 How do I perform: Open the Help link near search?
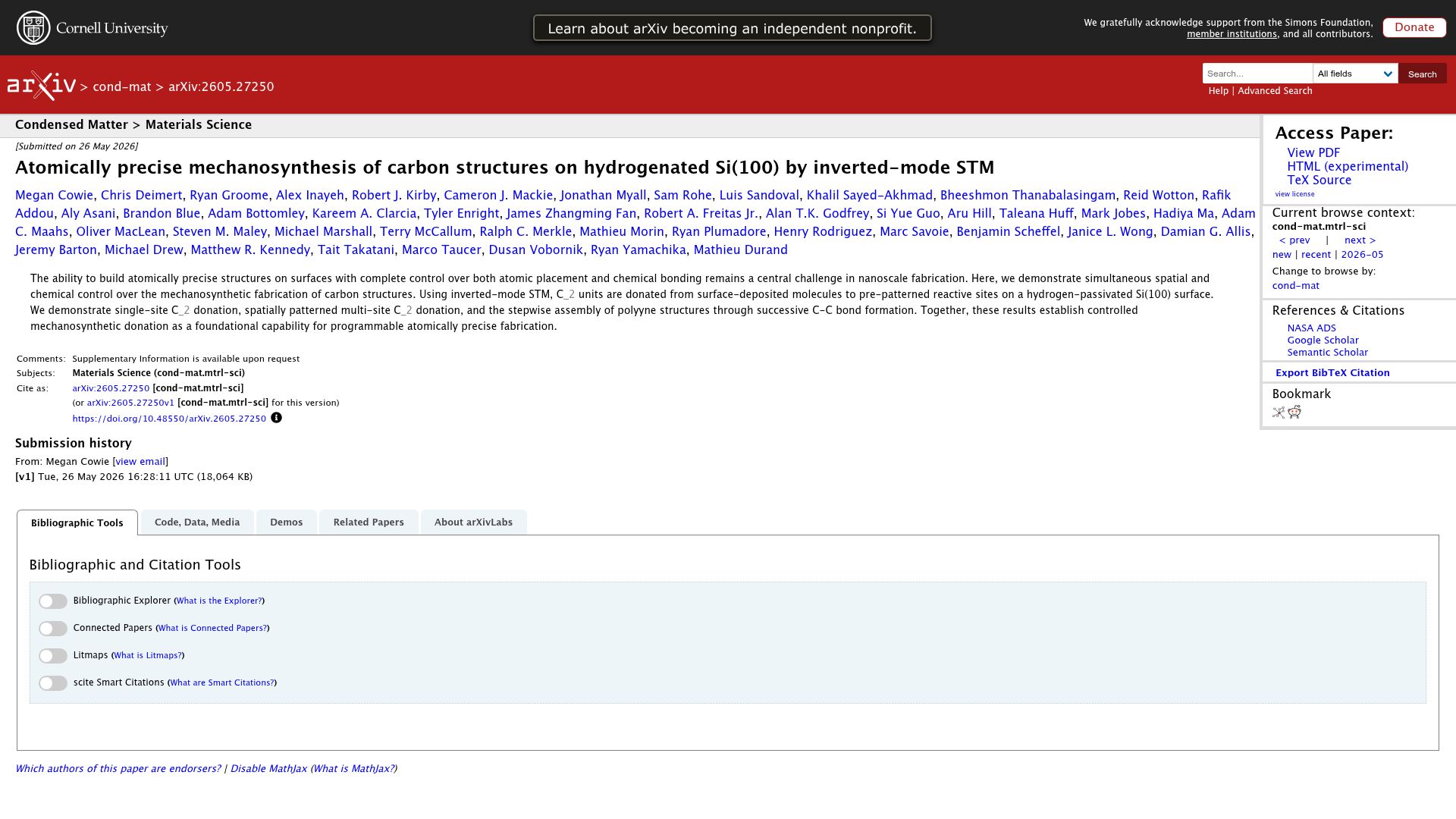pyautogui.click(x=1218, y=91)
